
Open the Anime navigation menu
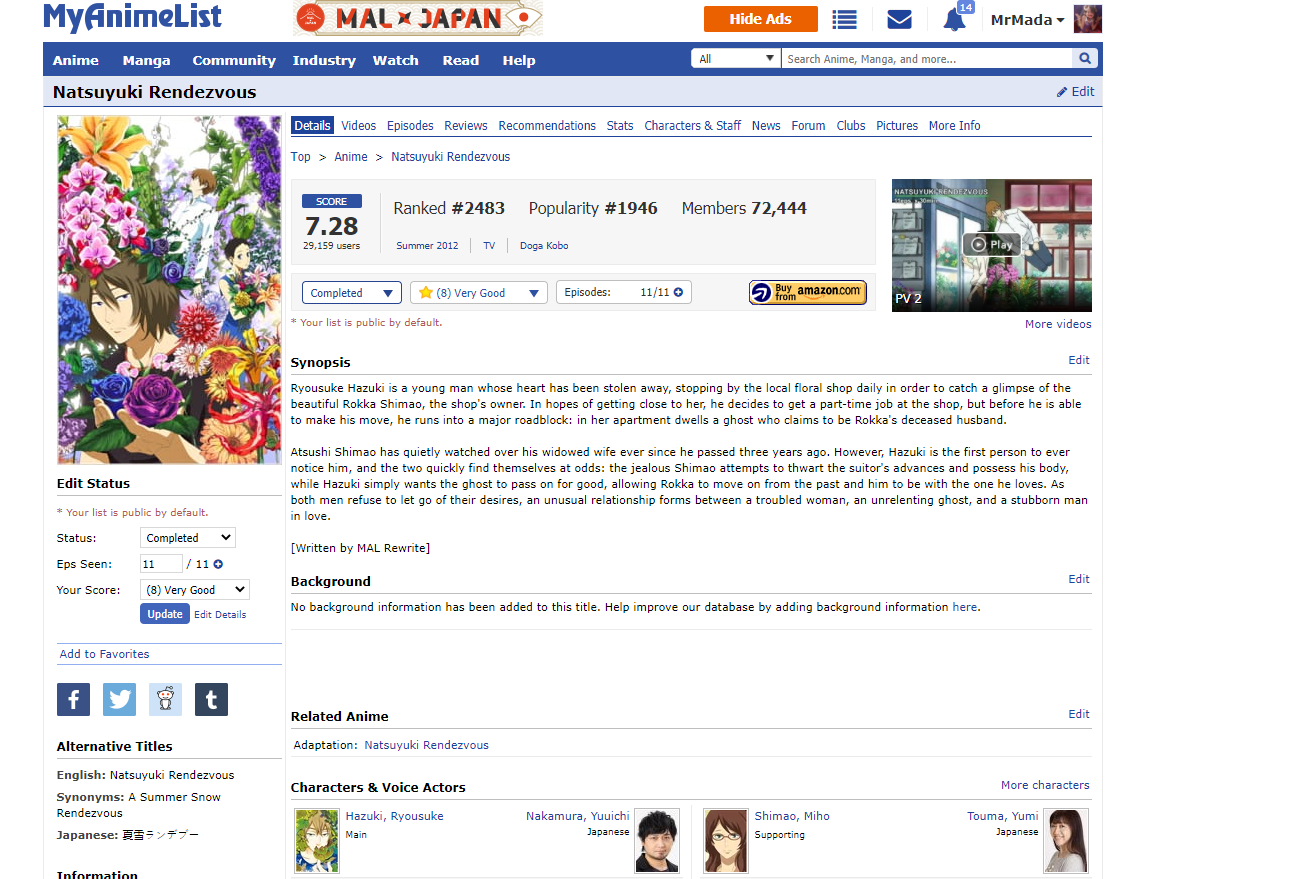click(x=76, y=60)
